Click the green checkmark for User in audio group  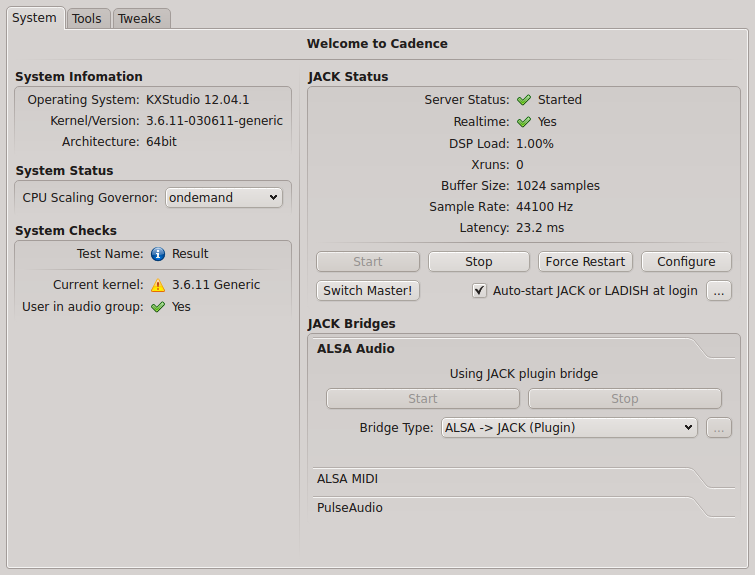158,307
